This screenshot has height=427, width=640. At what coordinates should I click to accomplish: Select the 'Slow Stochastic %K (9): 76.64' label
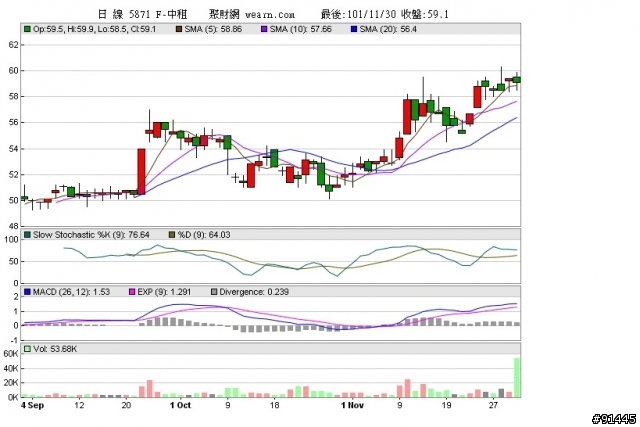(91, 235)
